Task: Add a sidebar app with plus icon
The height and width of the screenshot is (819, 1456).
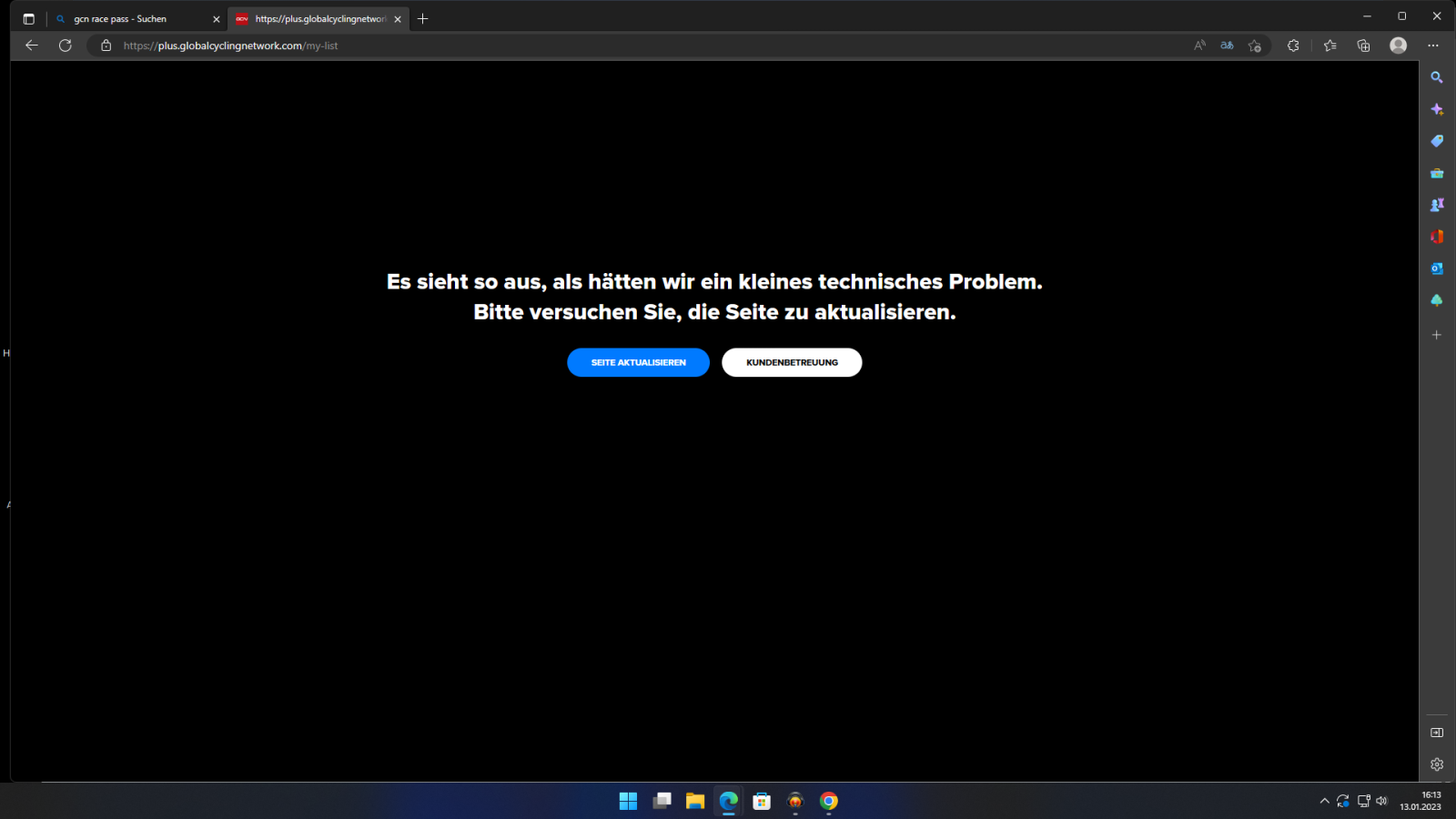Action: tap(1437, 335)
